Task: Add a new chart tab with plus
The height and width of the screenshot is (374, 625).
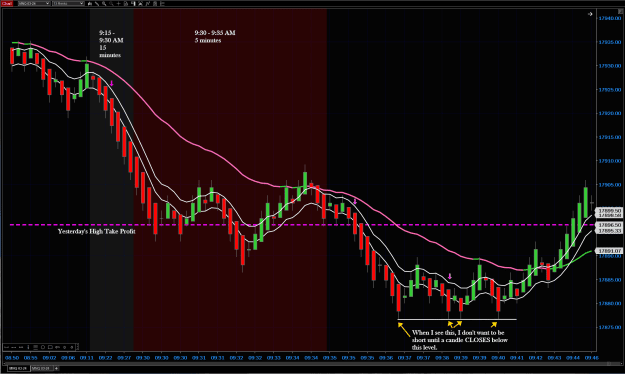Action: (57, 368)
